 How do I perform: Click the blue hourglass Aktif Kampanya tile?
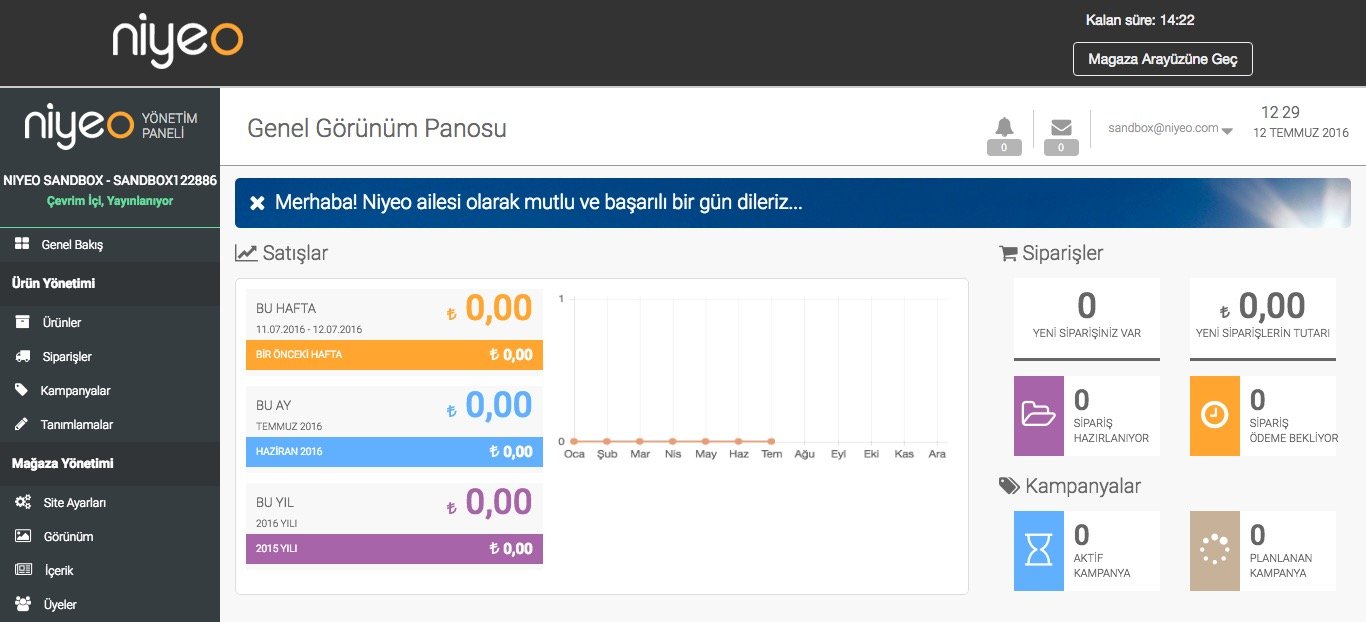[x=1039, y=551]
